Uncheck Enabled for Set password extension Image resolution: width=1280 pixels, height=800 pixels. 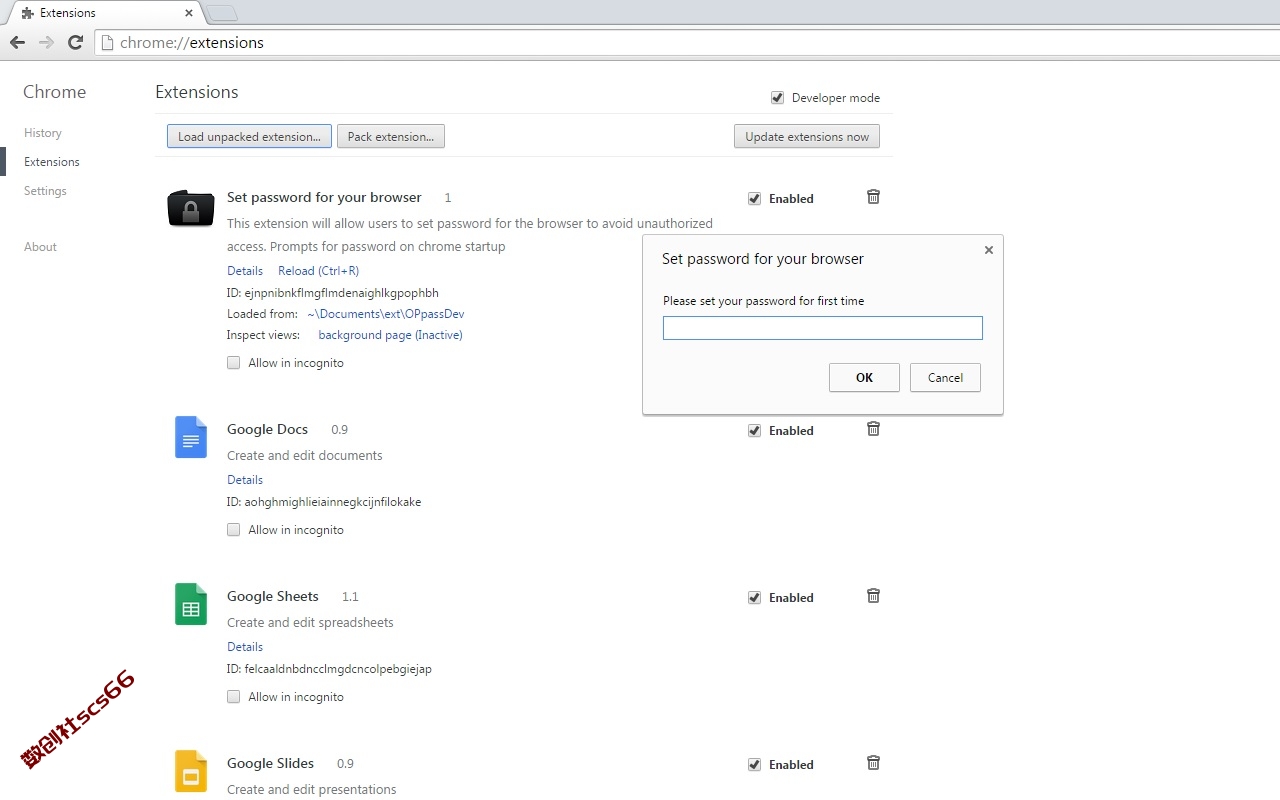coord(754,198)
